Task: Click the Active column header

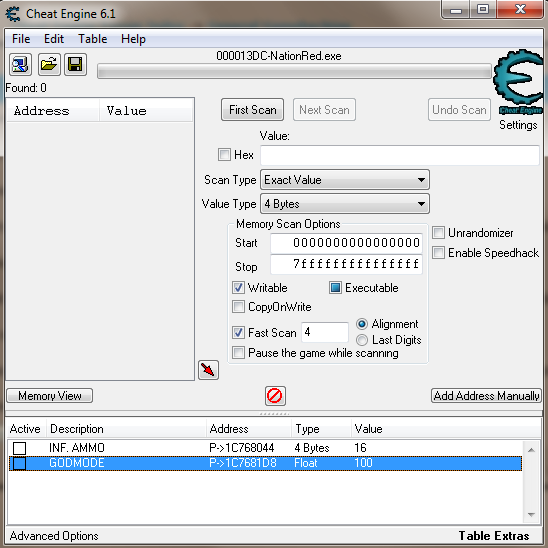Action: tap(25, 429)
